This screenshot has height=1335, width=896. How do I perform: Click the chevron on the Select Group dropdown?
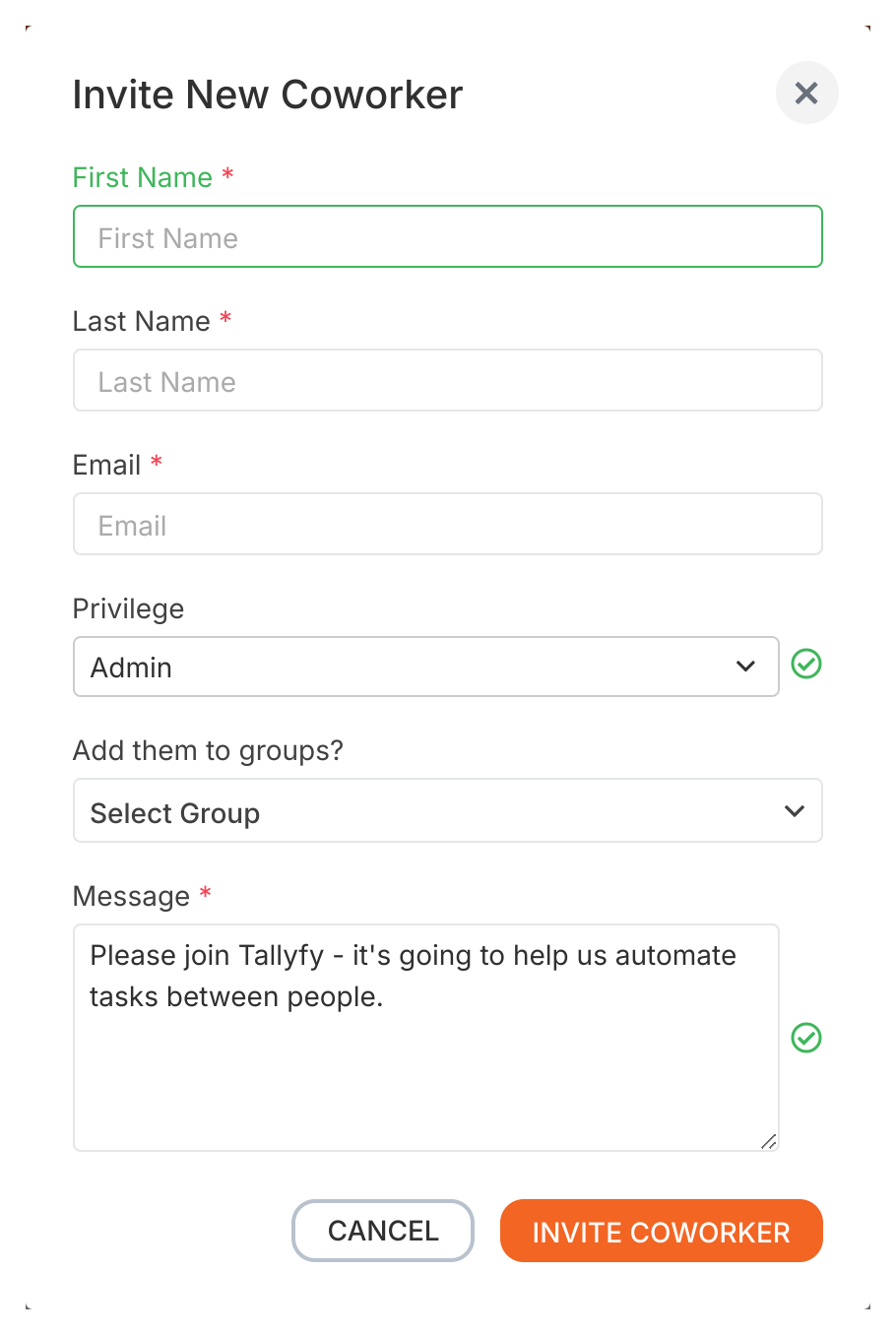(794, 810)
